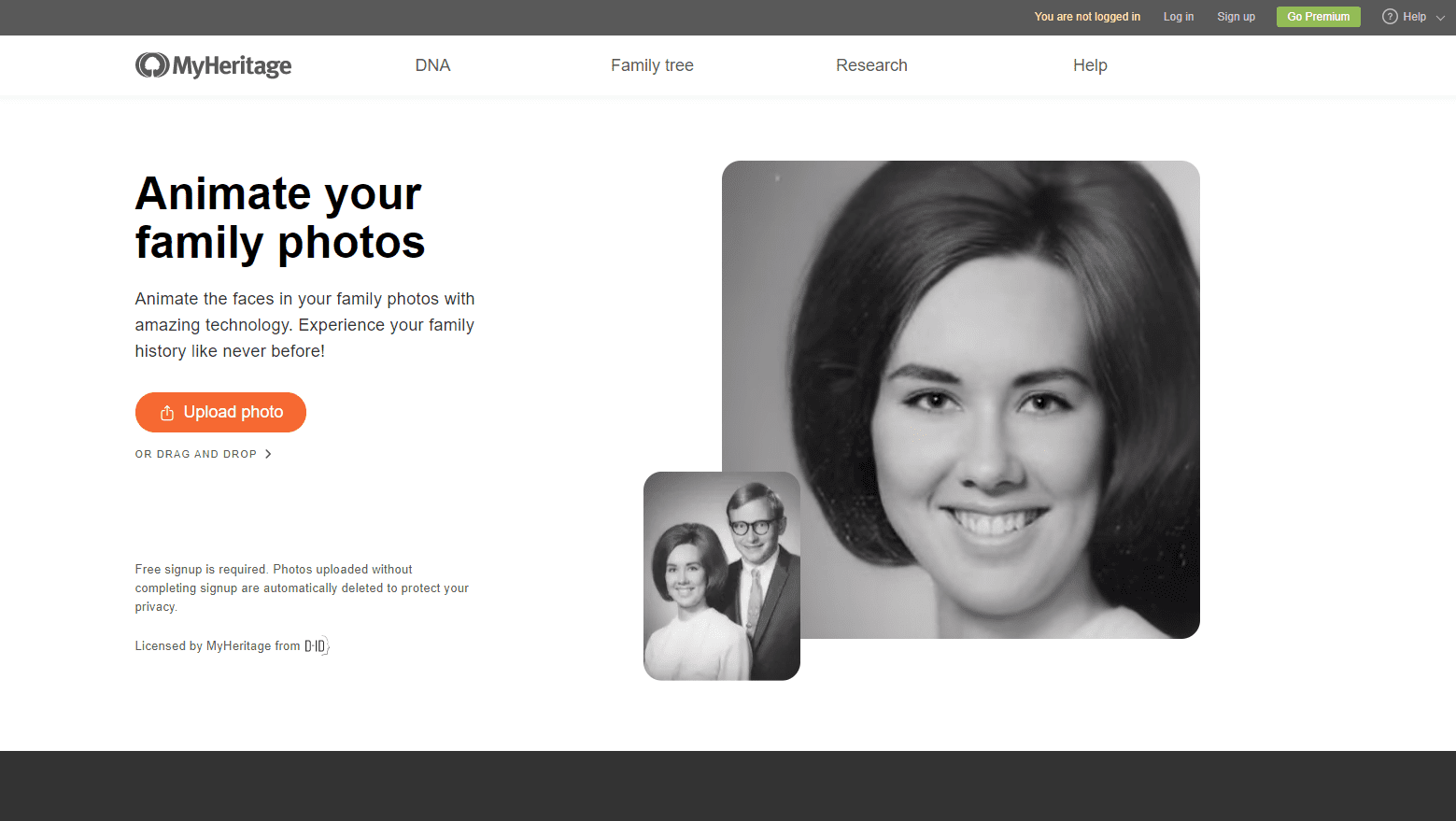Click the MyHeritage wordmark text
This screenshot has width=1456, height=821.
point(232,65)
